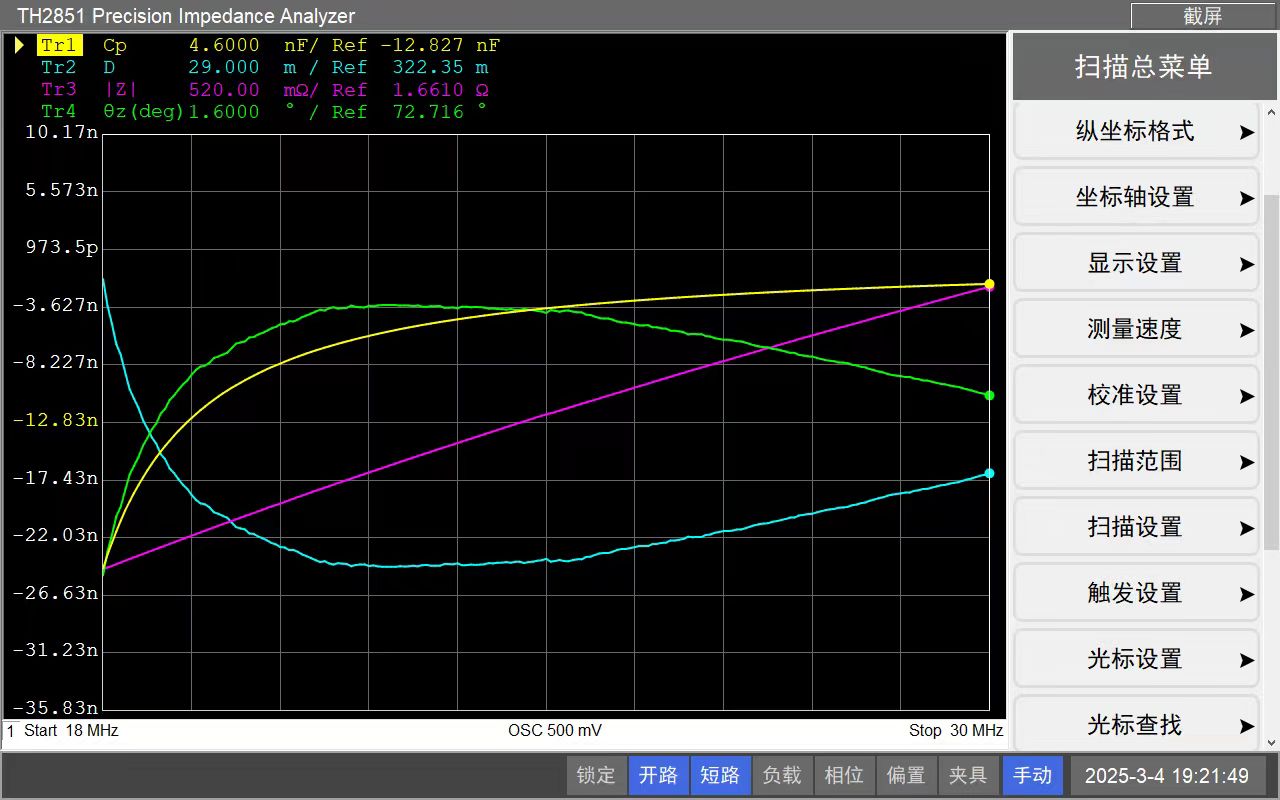The image size is (1280, 800).
Task: Select the Tr1 Cp trace label
Action: pyautogui.click(x=60, y=45)
